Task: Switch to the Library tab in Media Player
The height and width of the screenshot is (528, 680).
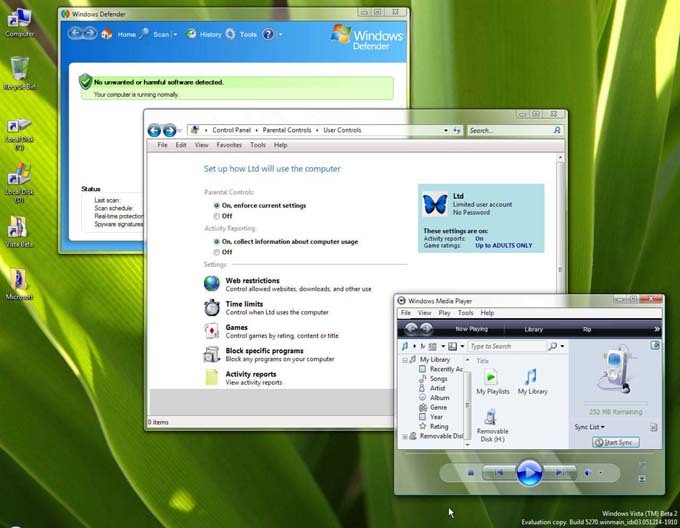Action: 533,329
